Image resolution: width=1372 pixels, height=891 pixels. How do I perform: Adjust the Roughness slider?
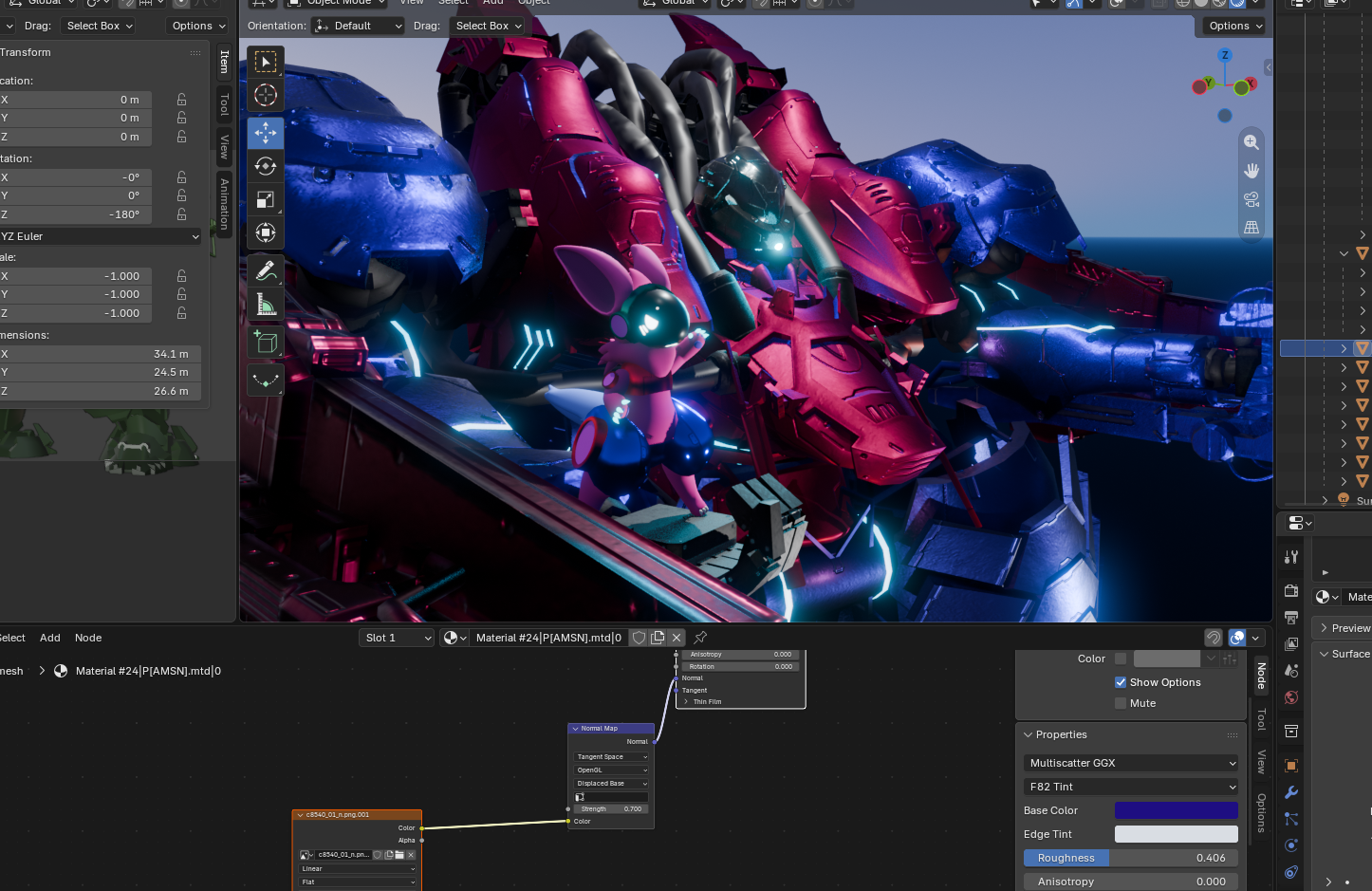click(1131, 858)
